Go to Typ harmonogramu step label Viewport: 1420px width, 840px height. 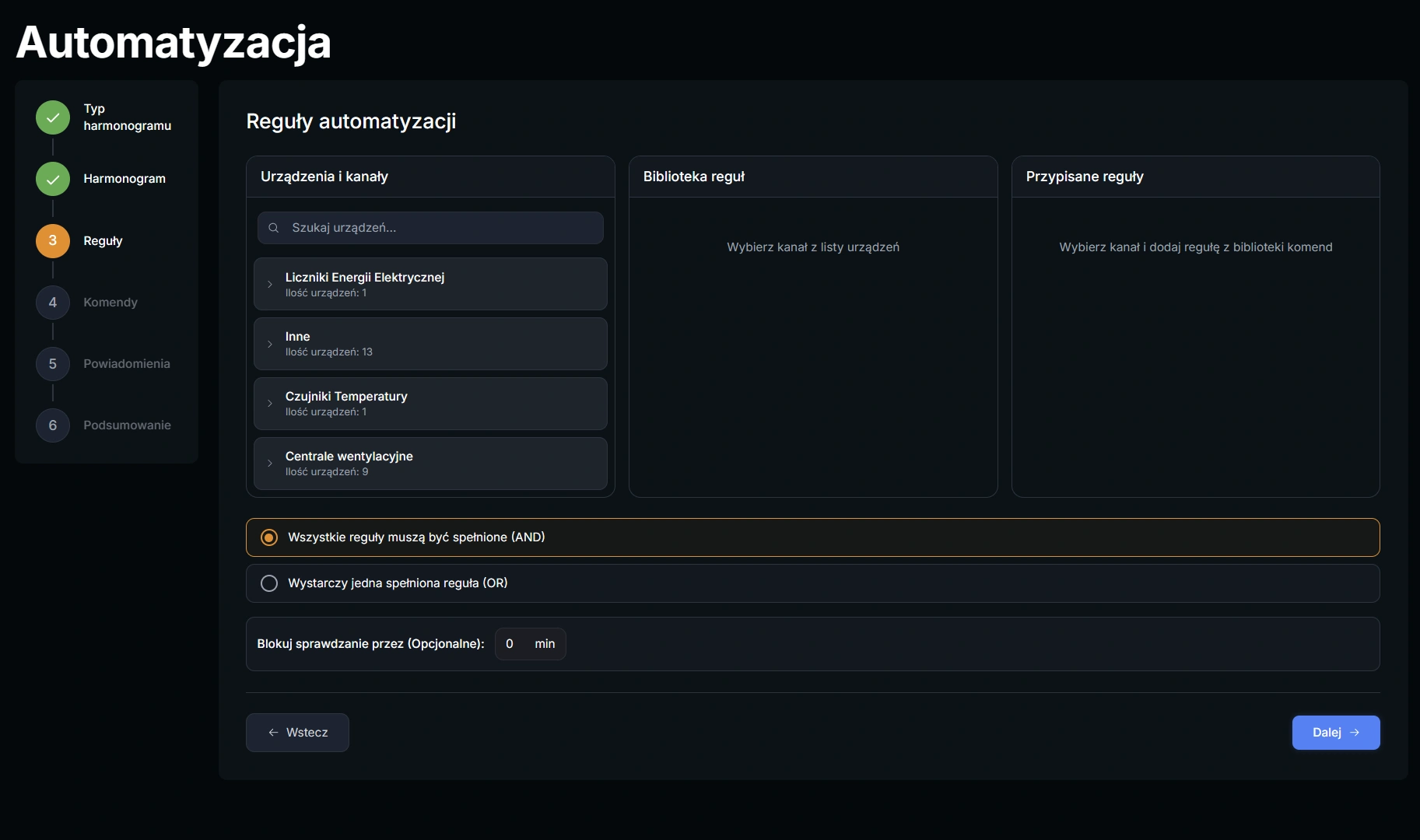tap(128, 117)
